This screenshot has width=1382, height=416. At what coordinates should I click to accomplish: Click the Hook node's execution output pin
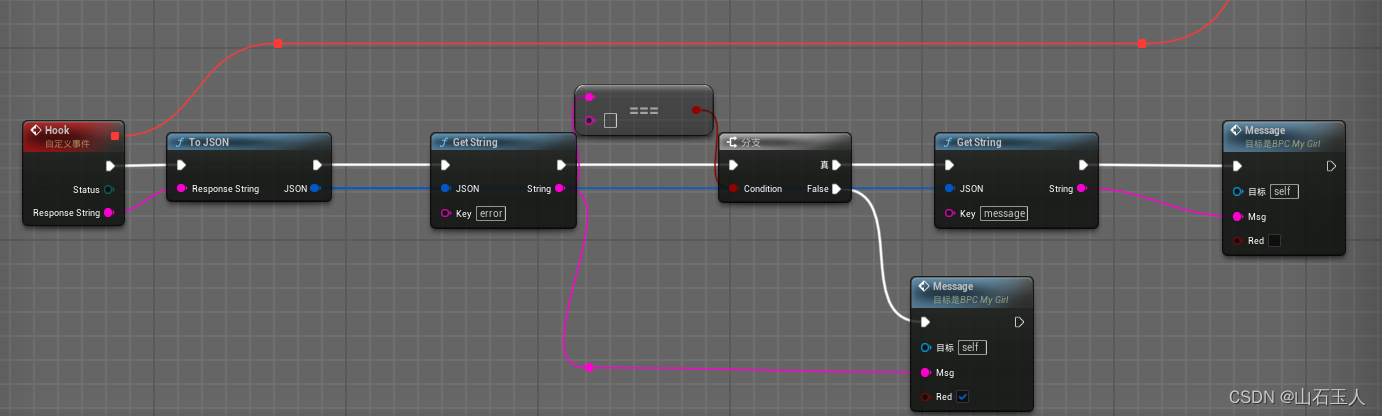[x=110, y=166]
